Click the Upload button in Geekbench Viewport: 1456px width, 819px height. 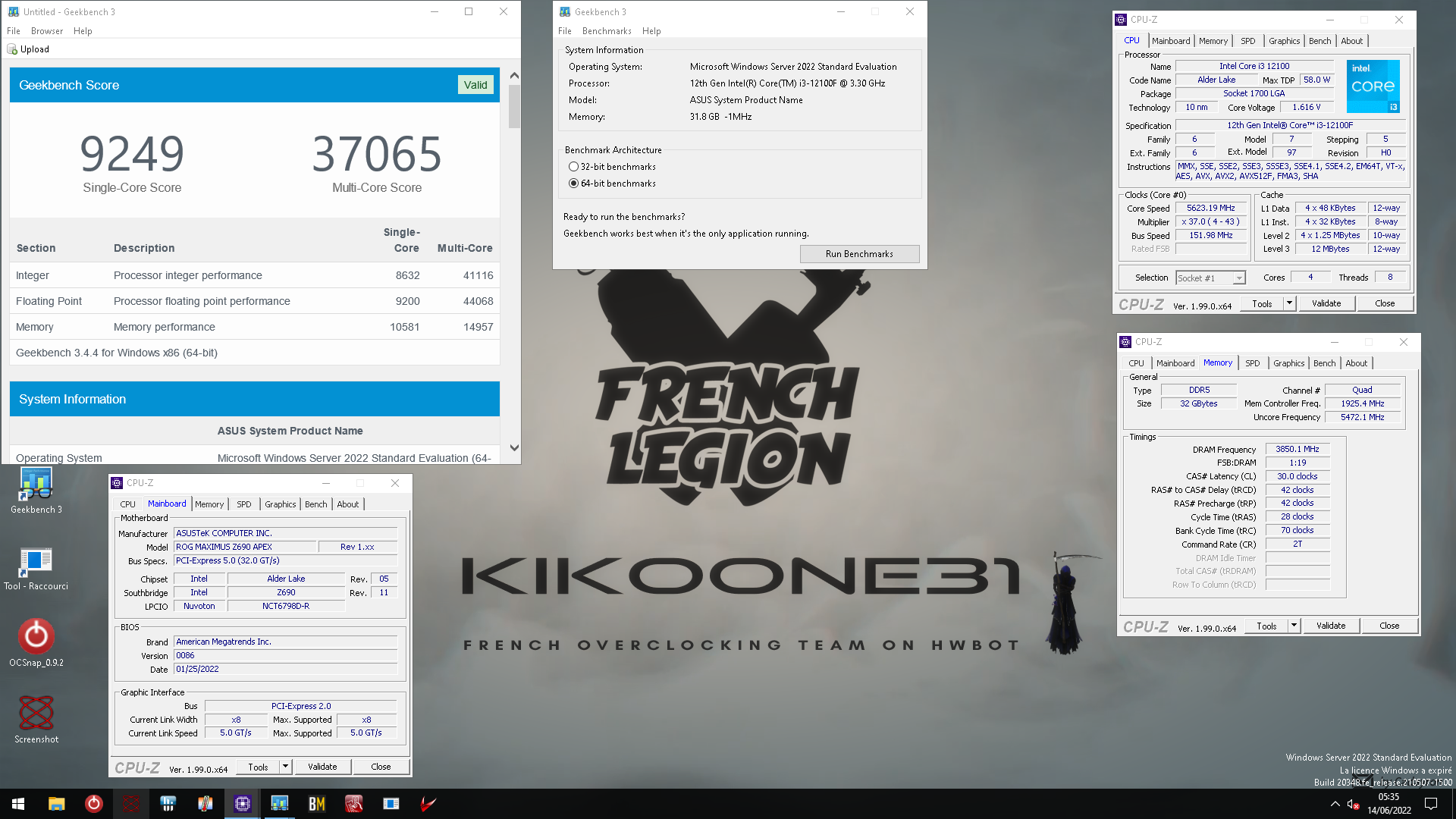(28, 49)
